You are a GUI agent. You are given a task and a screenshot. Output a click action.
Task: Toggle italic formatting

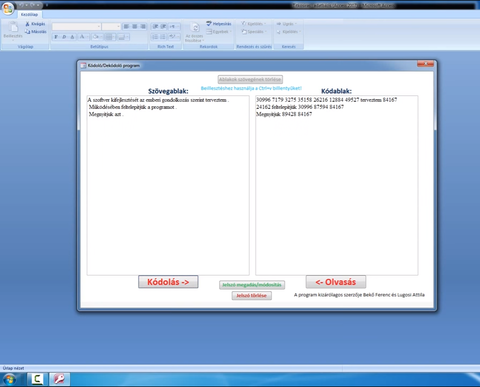(64, 37)
